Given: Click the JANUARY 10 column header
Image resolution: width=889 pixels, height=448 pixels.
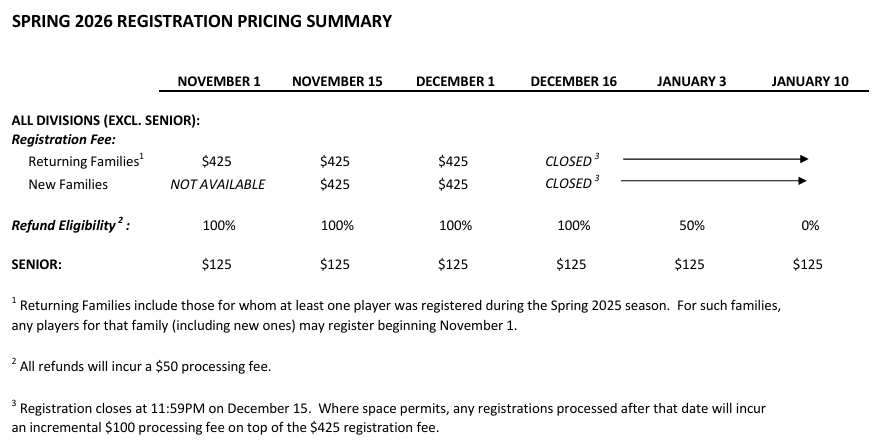Looking at the screenshot, I should pyautogui.click(x=810, y=82).
